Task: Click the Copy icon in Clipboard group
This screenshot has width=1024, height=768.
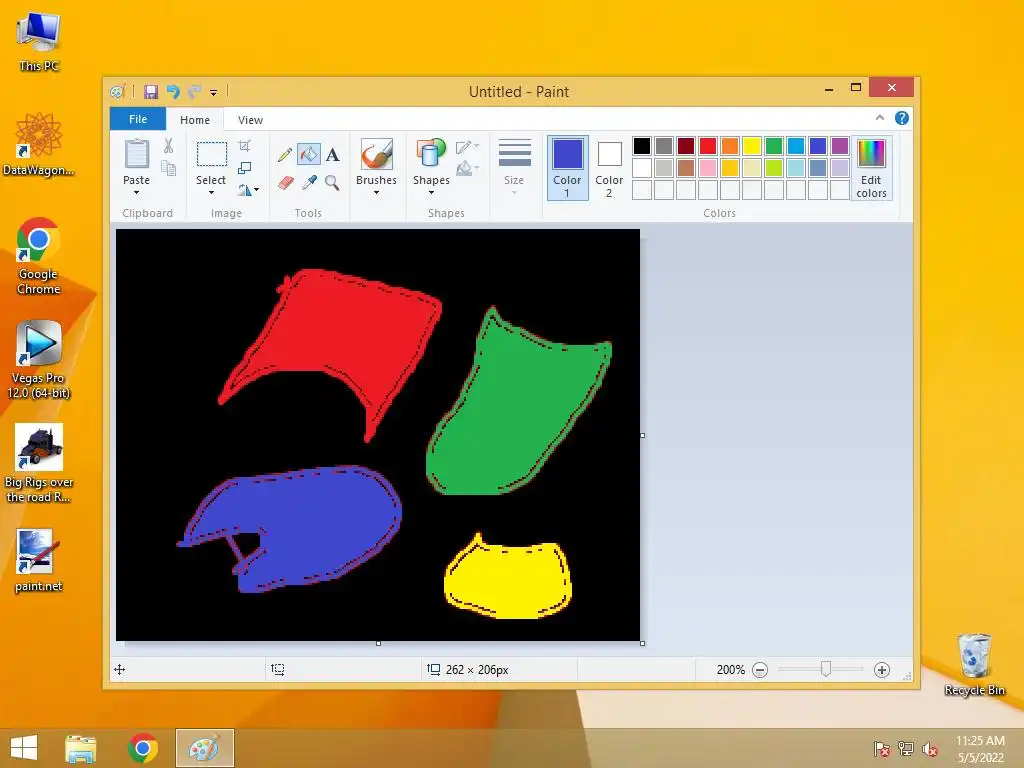Action: pos(168,168)
